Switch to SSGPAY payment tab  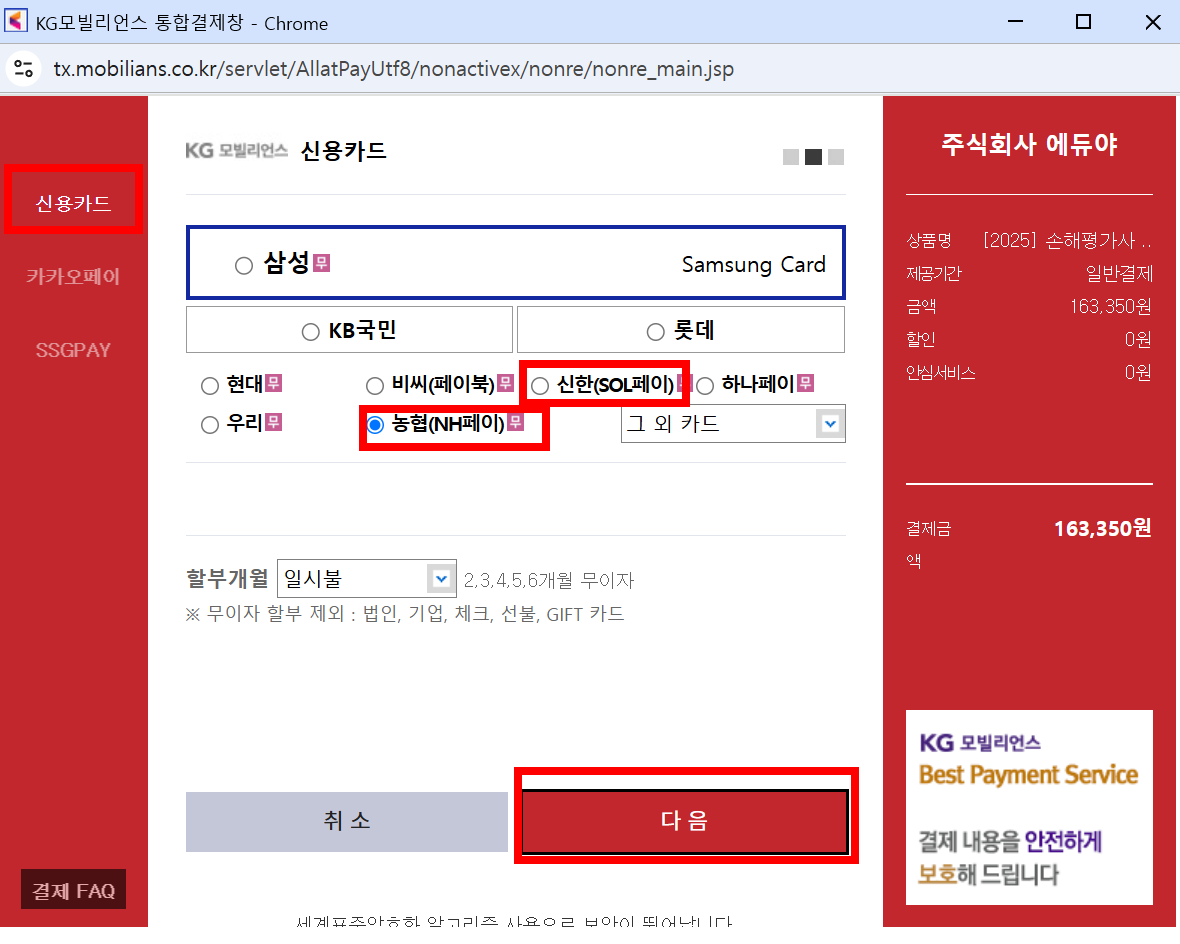73,350
